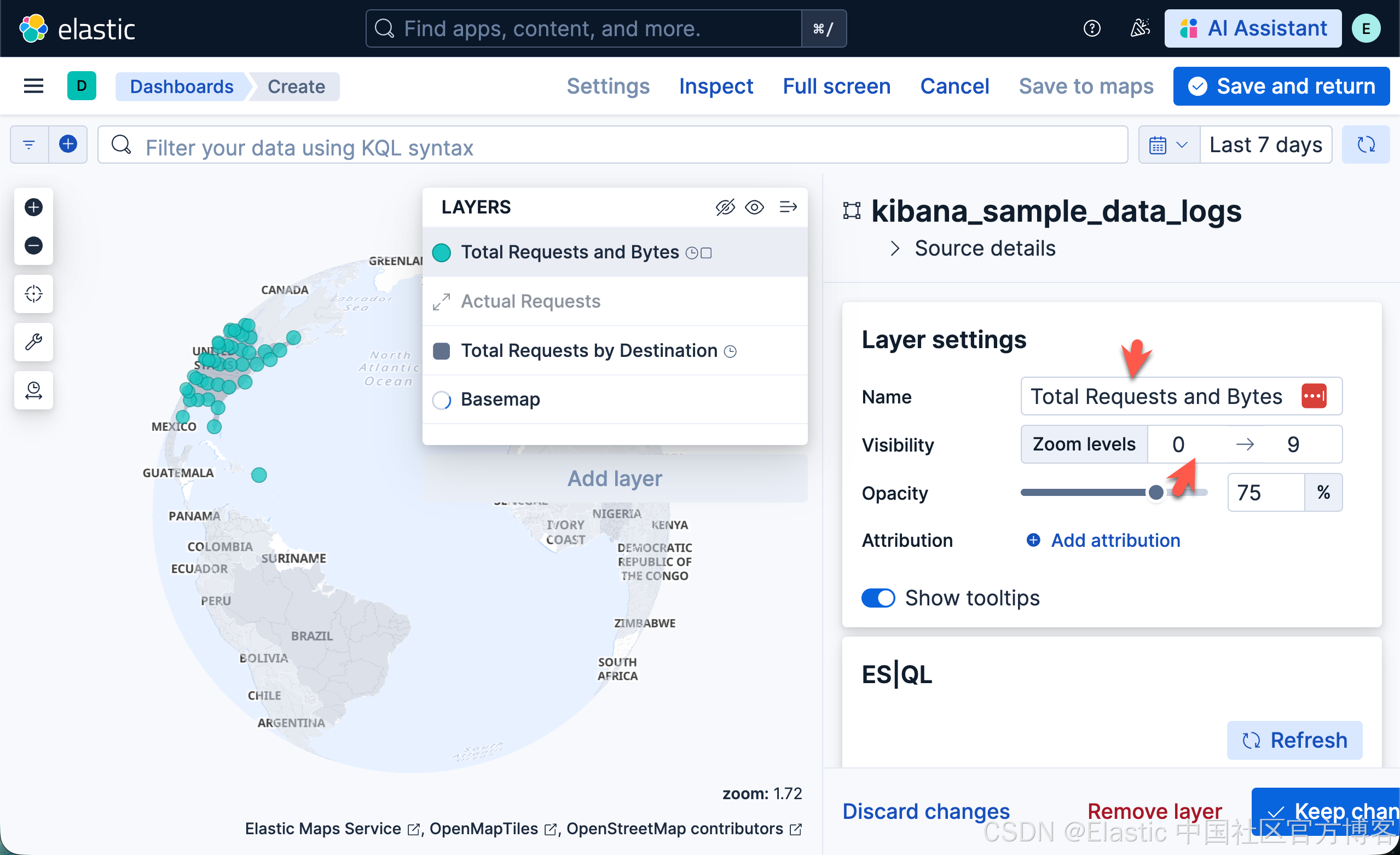Click the map zoom in button
This screenshot has width=1400, height=855.
coord(33,207)
